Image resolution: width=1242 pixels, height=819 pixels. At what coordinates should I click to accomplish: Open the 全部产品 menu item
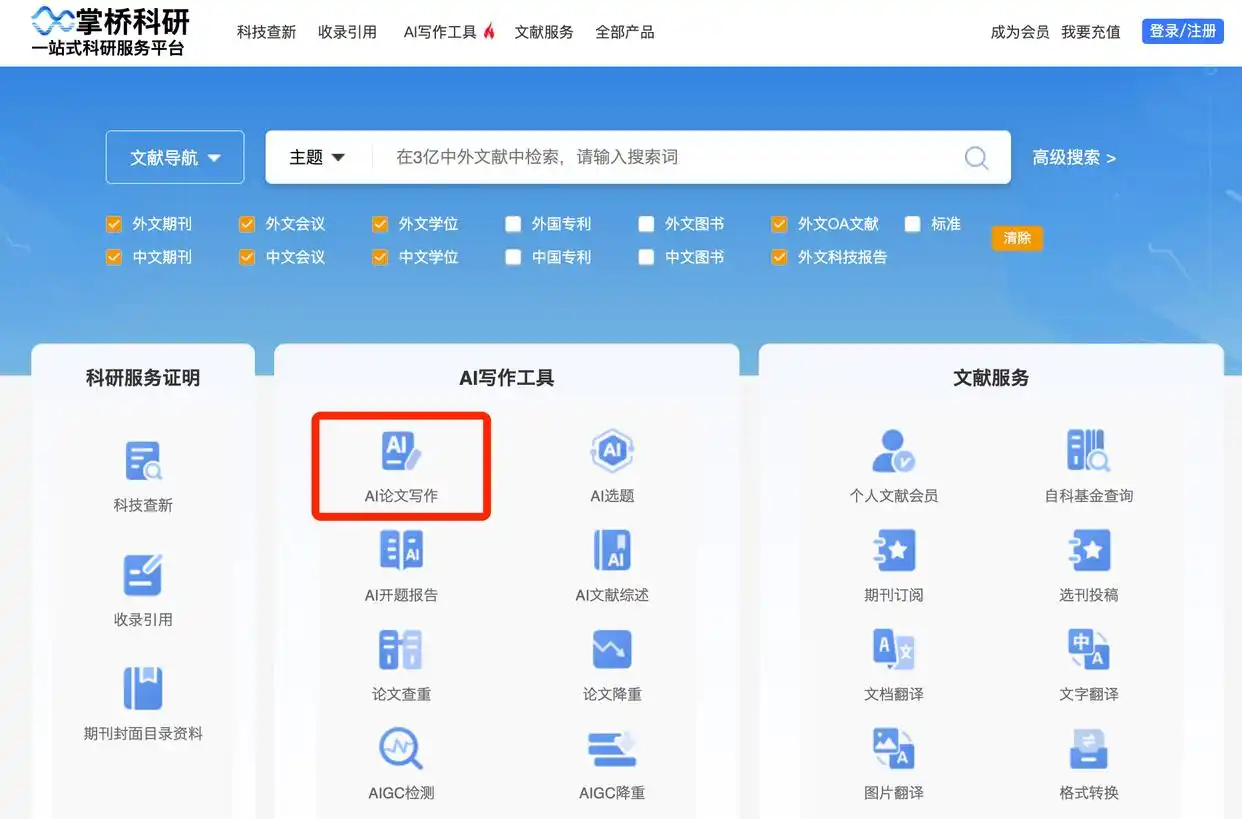[x=625, y=31]
